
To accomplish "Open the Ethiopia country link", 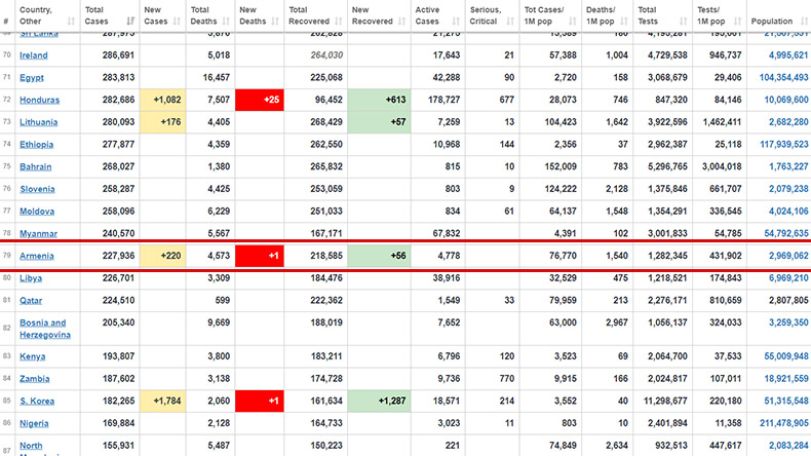I will tap(36, 144).
